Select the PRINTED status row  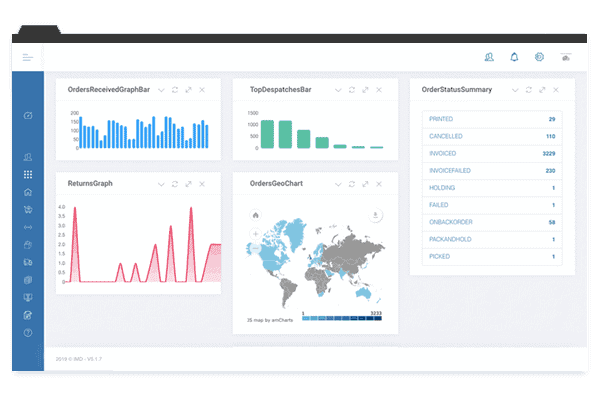pos(492,119)
